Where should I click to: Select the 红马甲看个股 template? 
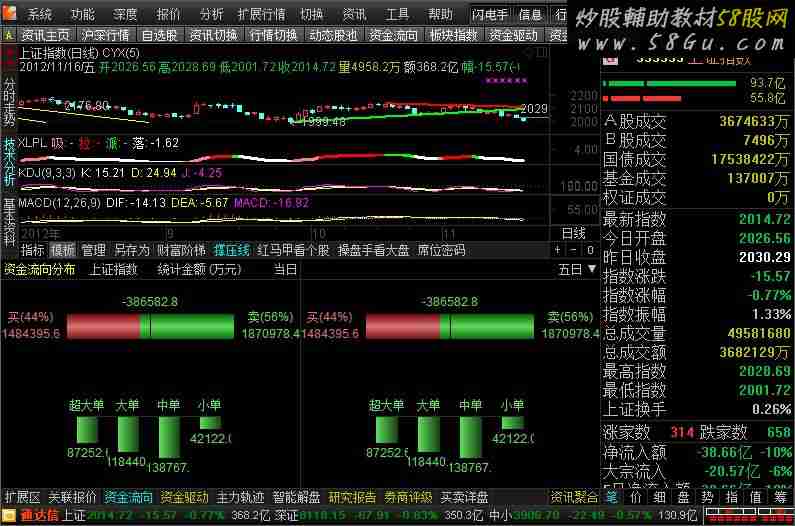click(x=293, y=250)
